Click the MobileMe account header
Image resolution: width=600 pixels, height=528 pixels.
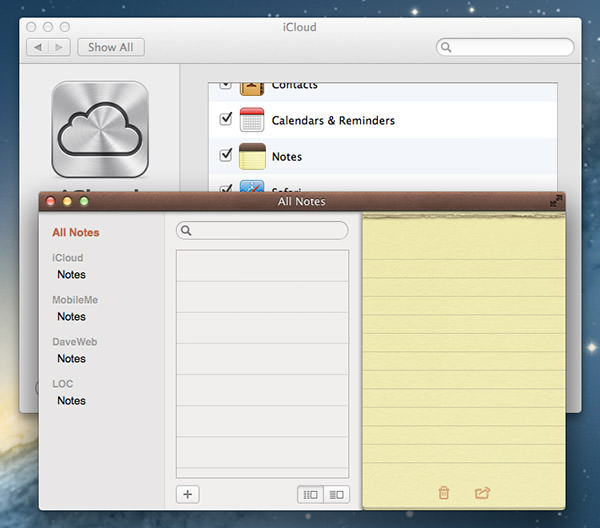point(75,300)
